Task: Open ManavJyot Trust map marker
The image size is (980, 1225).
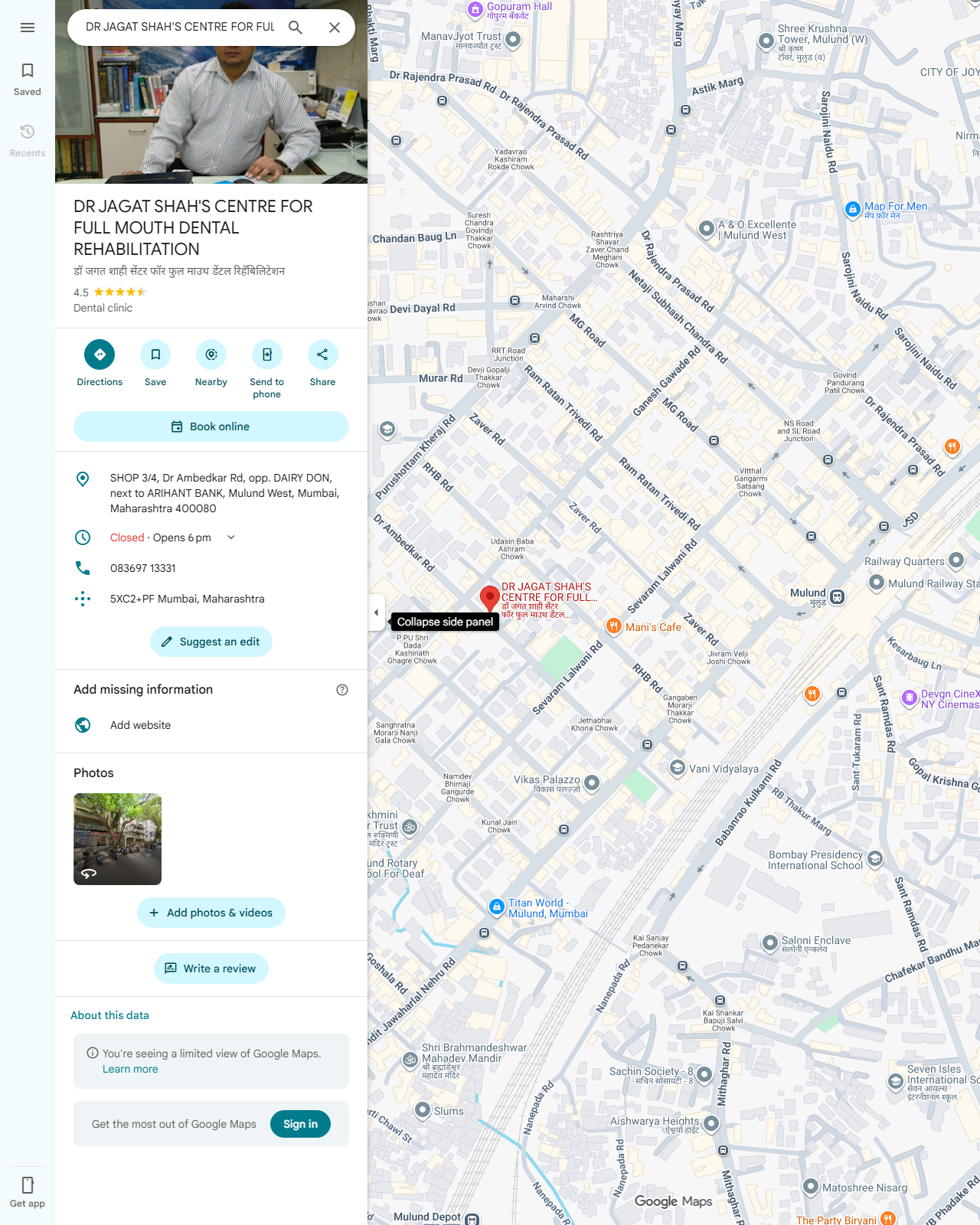Action: coord(514,38)
